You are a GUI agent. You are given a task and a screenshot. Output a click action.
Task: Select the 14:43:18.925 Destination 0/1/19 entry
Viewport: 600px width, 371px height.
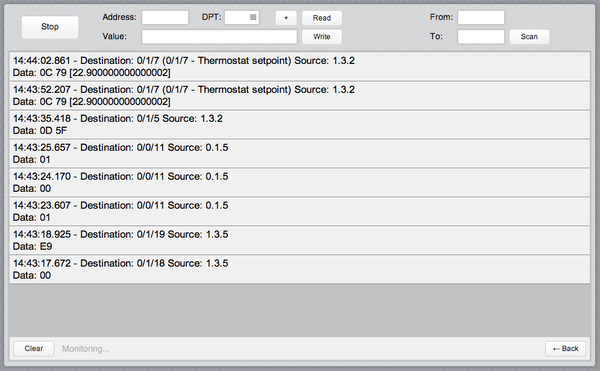(x=300, y=240)
